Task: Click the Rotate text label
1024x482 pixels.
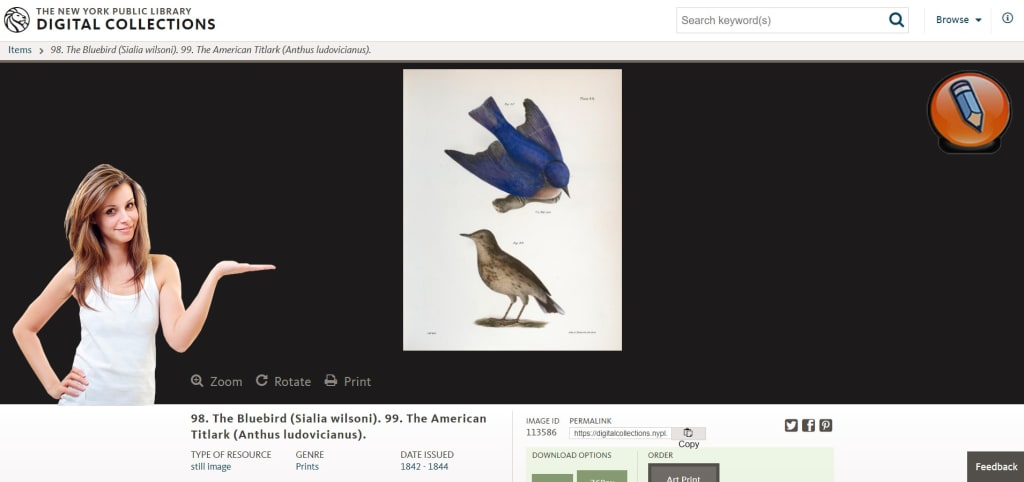Action: (x=293, y=381)
